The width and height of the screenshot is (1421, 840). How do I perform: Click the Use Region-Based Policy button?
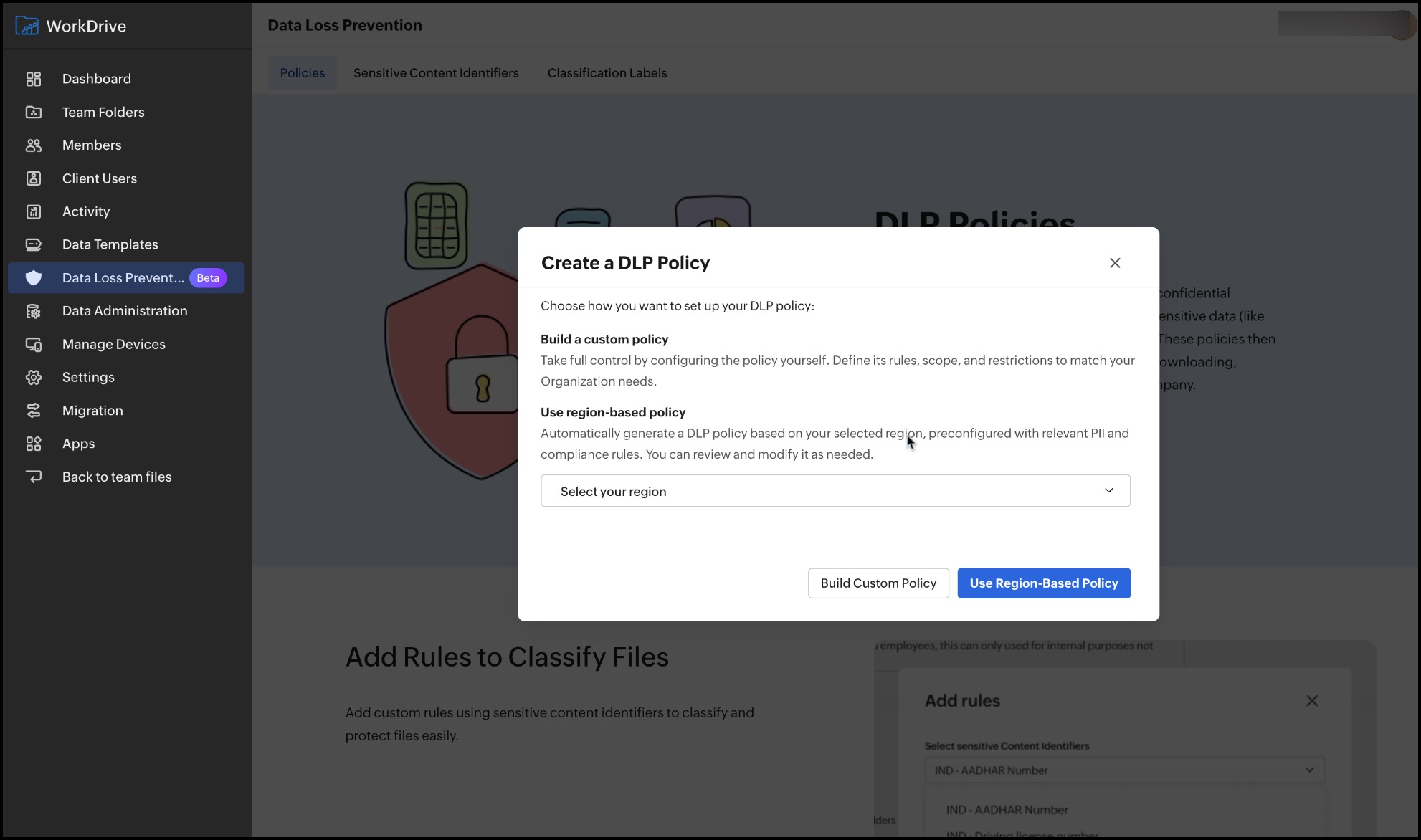point(1043,583)
